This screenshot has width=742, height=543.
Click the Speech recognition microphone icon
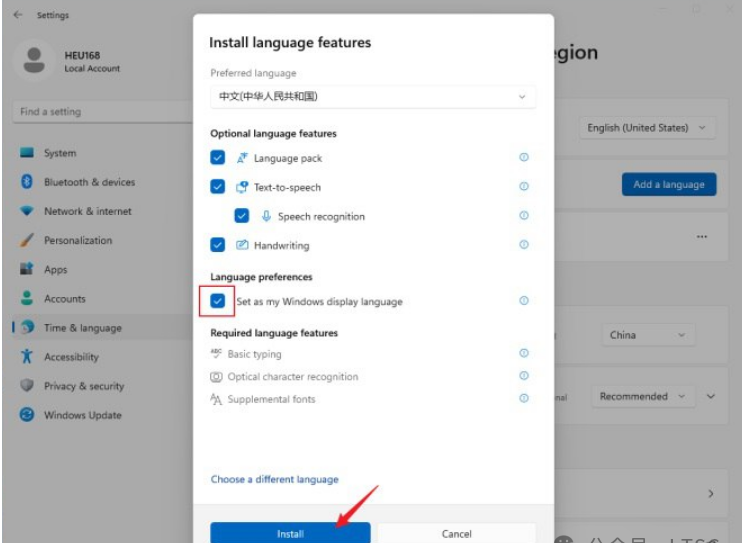[266, 216]
